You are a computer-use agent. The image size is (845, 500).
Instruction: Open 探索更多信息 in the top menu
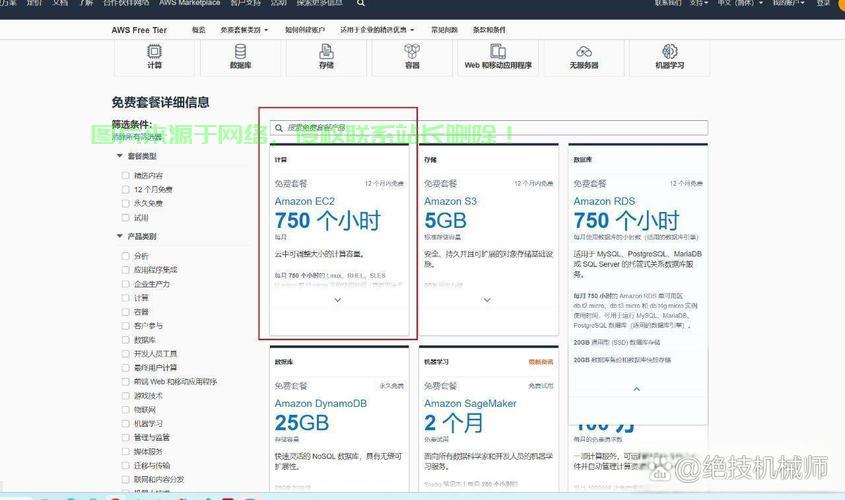[320, 3]
